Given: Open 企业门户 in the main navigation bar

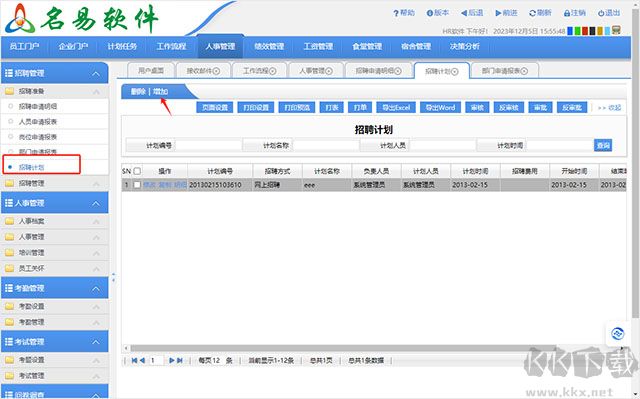Looking at the screenshot, I should [x=73, y=47].
